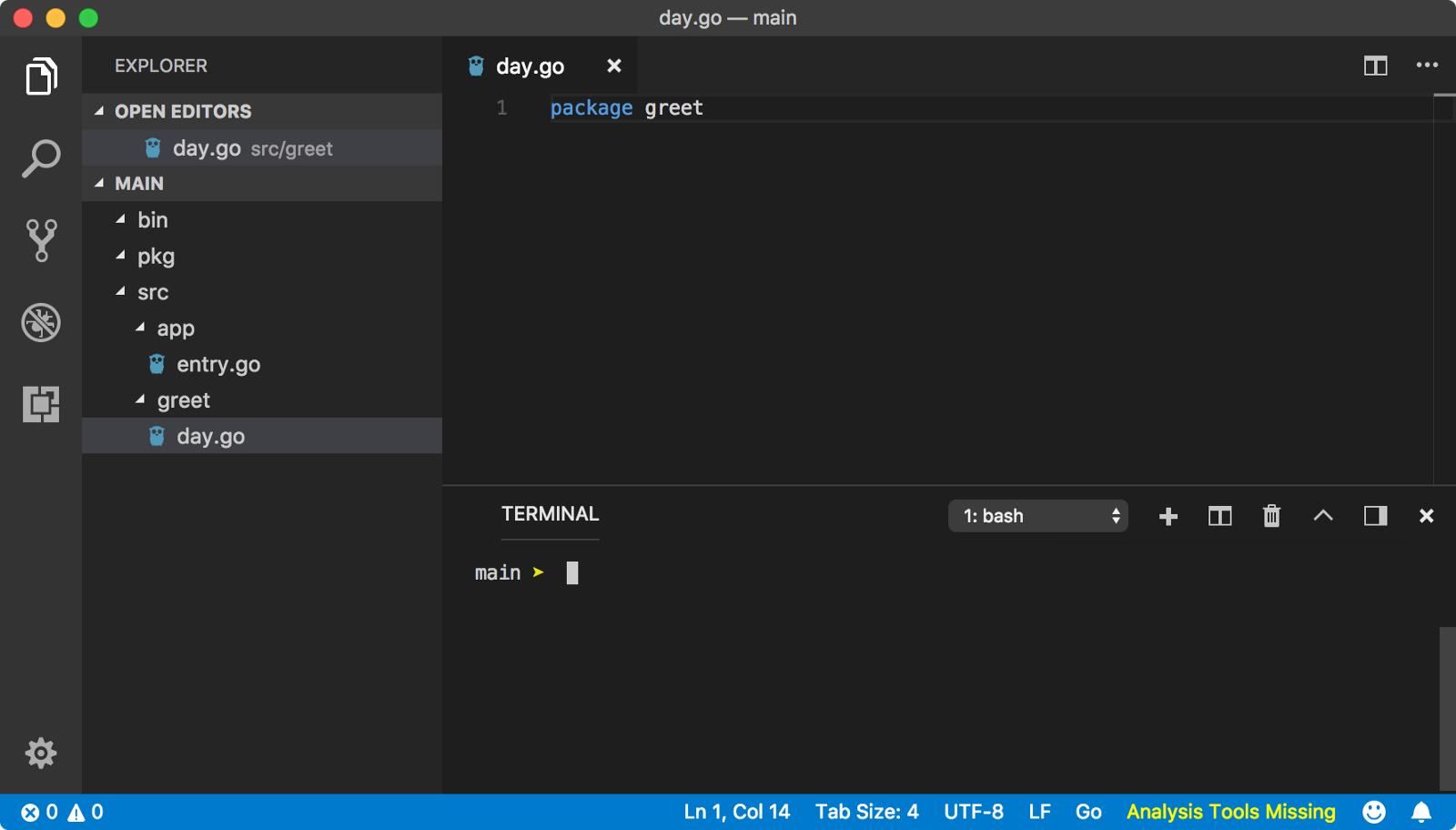Click the Analysis Tools Missing warning

(x=1230, y=812)
